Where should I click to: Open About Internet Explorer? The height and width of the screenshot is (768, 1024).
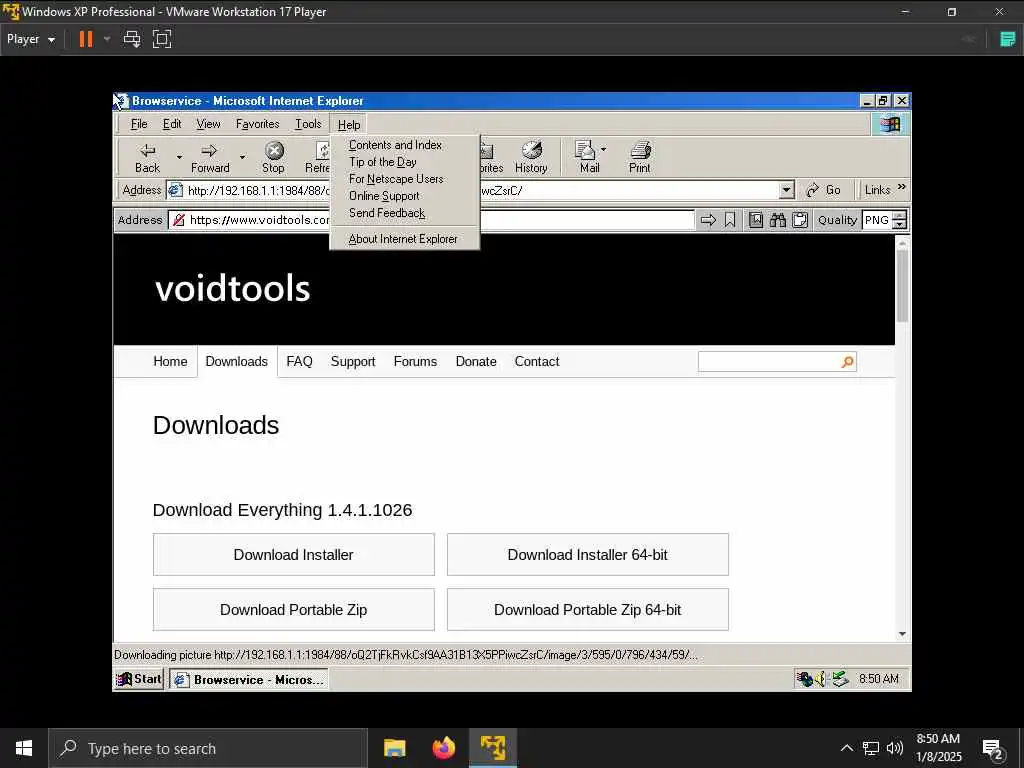point(405,239)
